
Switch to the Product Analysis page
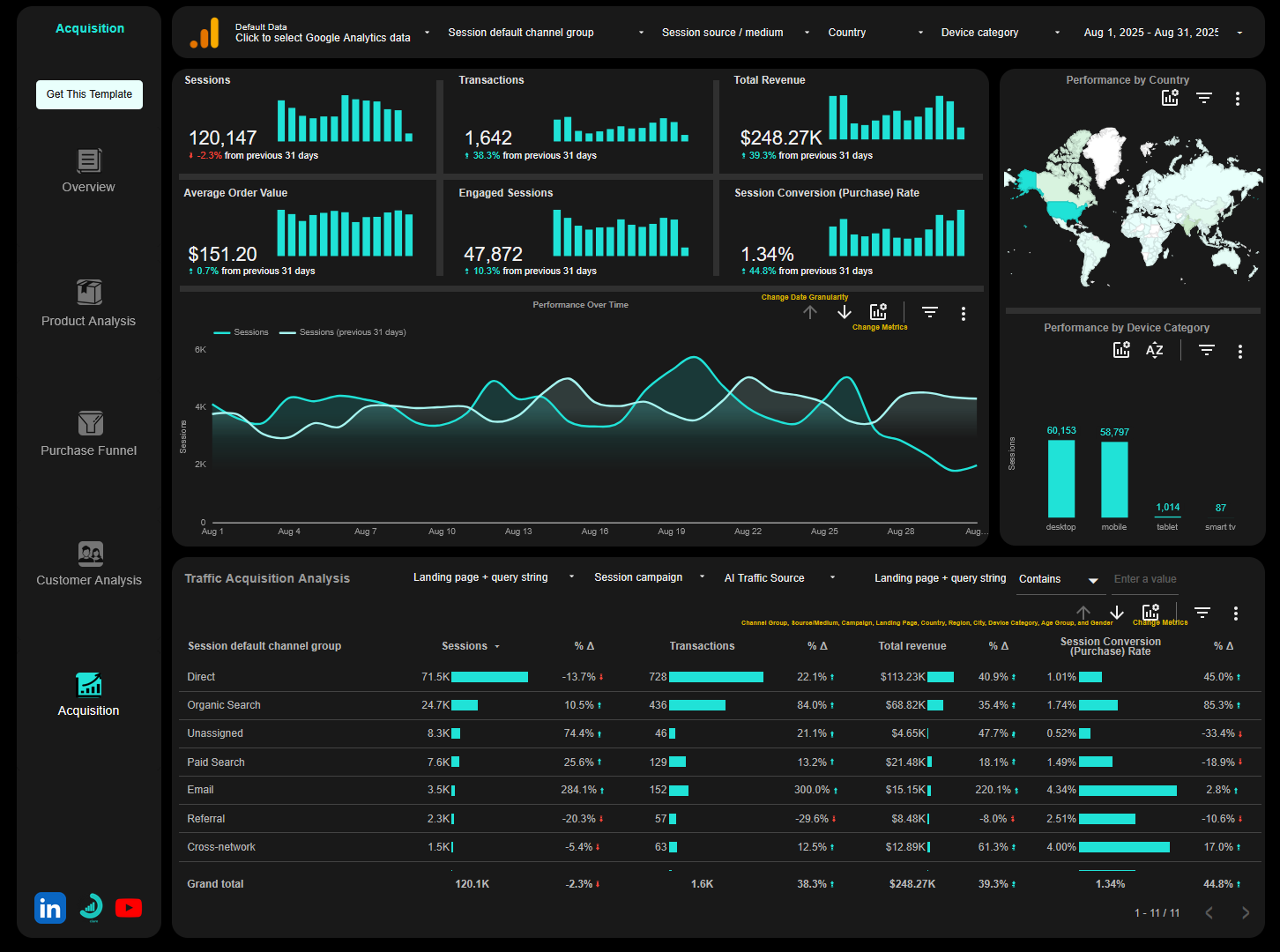pos(88,302)
